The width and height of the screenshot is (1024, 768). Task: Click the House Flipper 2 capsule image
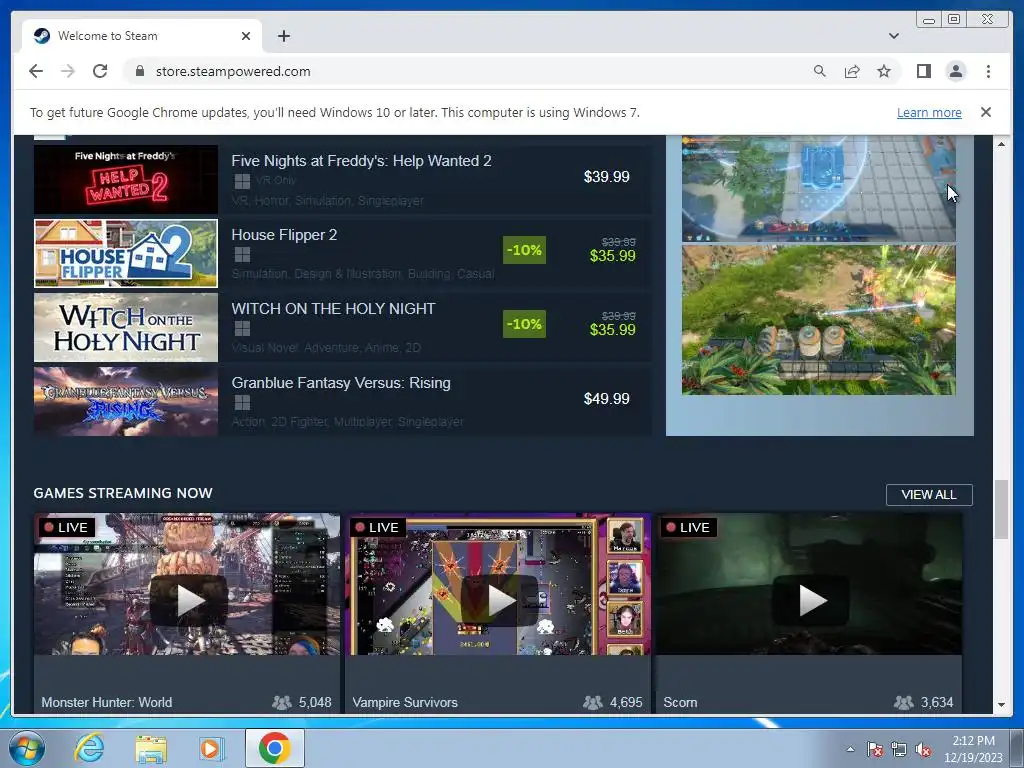[x=125, y=253]
